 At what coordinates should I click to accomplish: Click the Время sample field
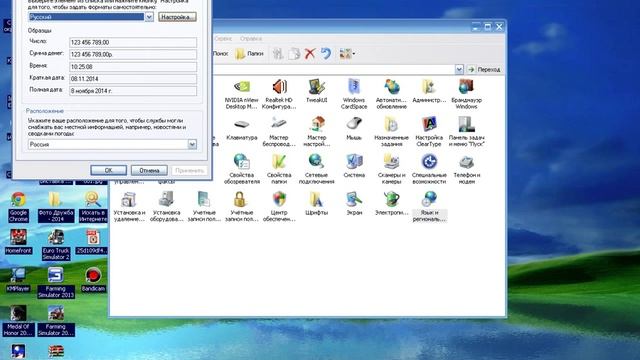(133, 67)
